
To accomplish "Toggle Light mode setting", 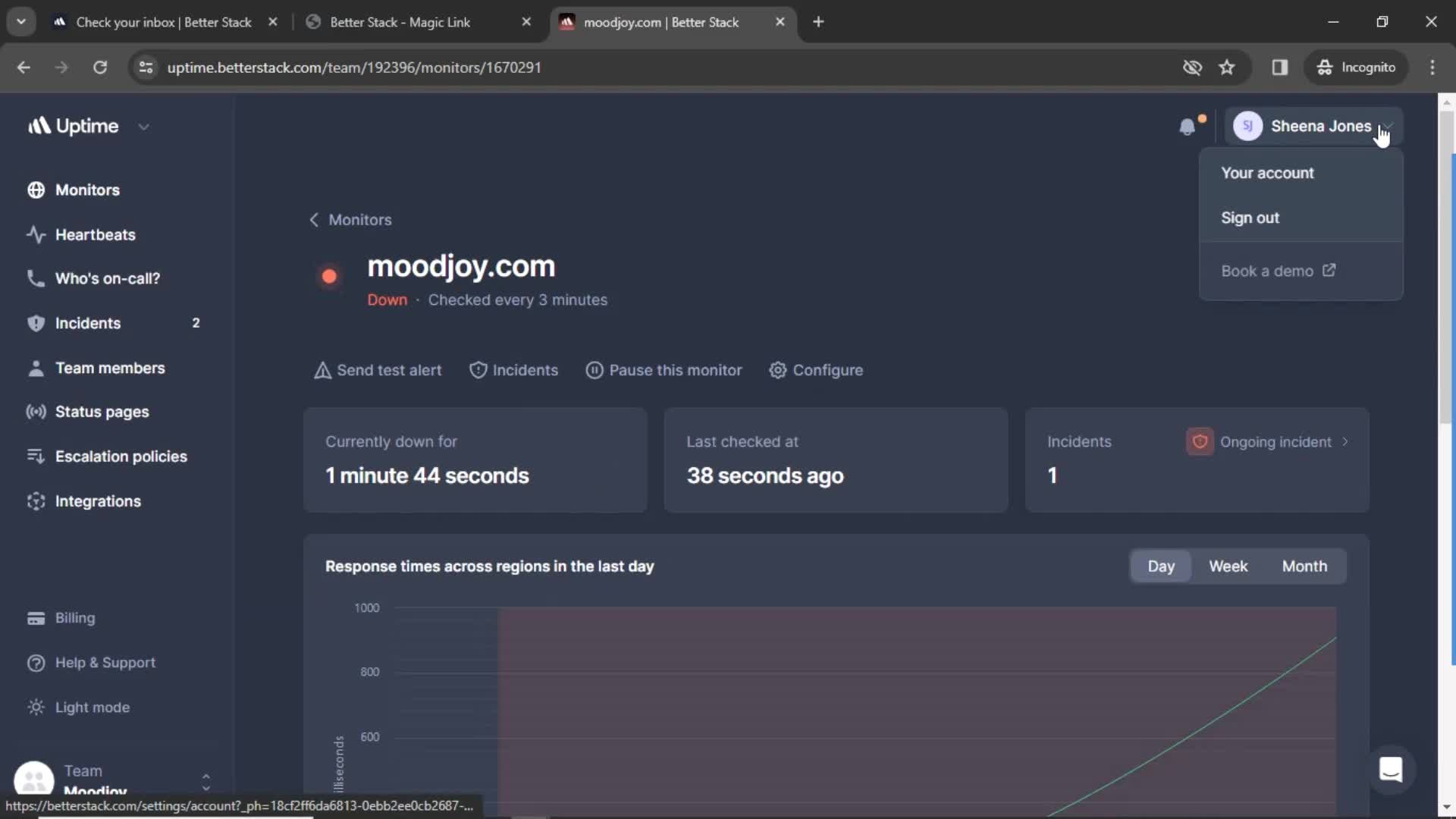I will click(x=92, y=707).
